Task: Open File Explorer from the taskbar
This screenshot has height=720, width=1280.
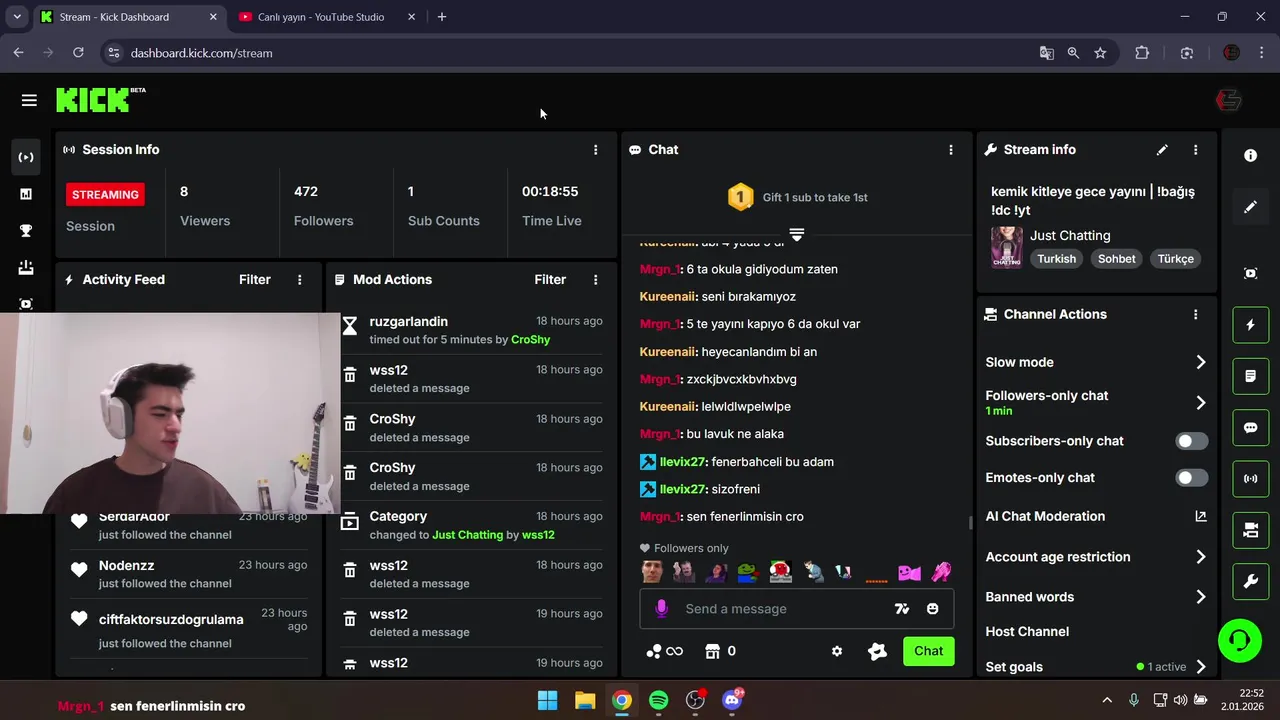Action: 585,700
